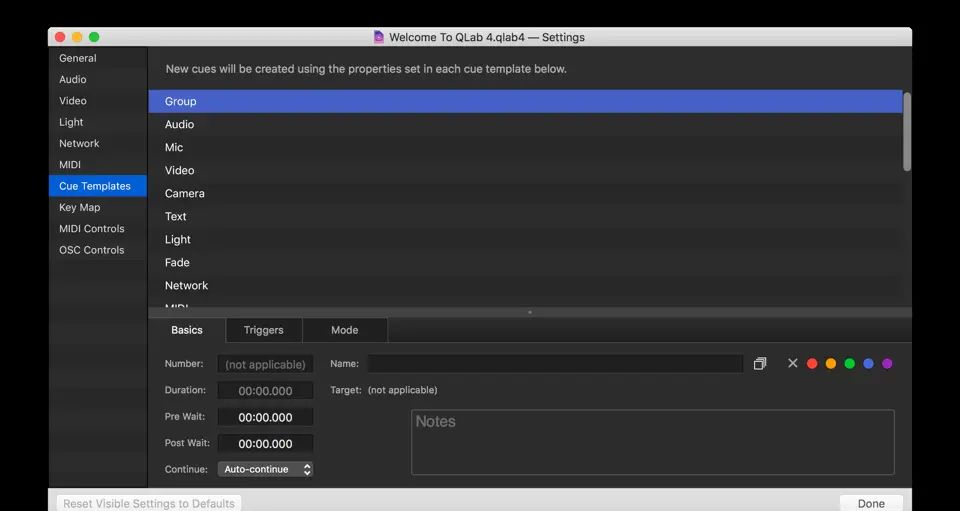Click Reset Visible Settings to Defaults

[x=149, y=503]
